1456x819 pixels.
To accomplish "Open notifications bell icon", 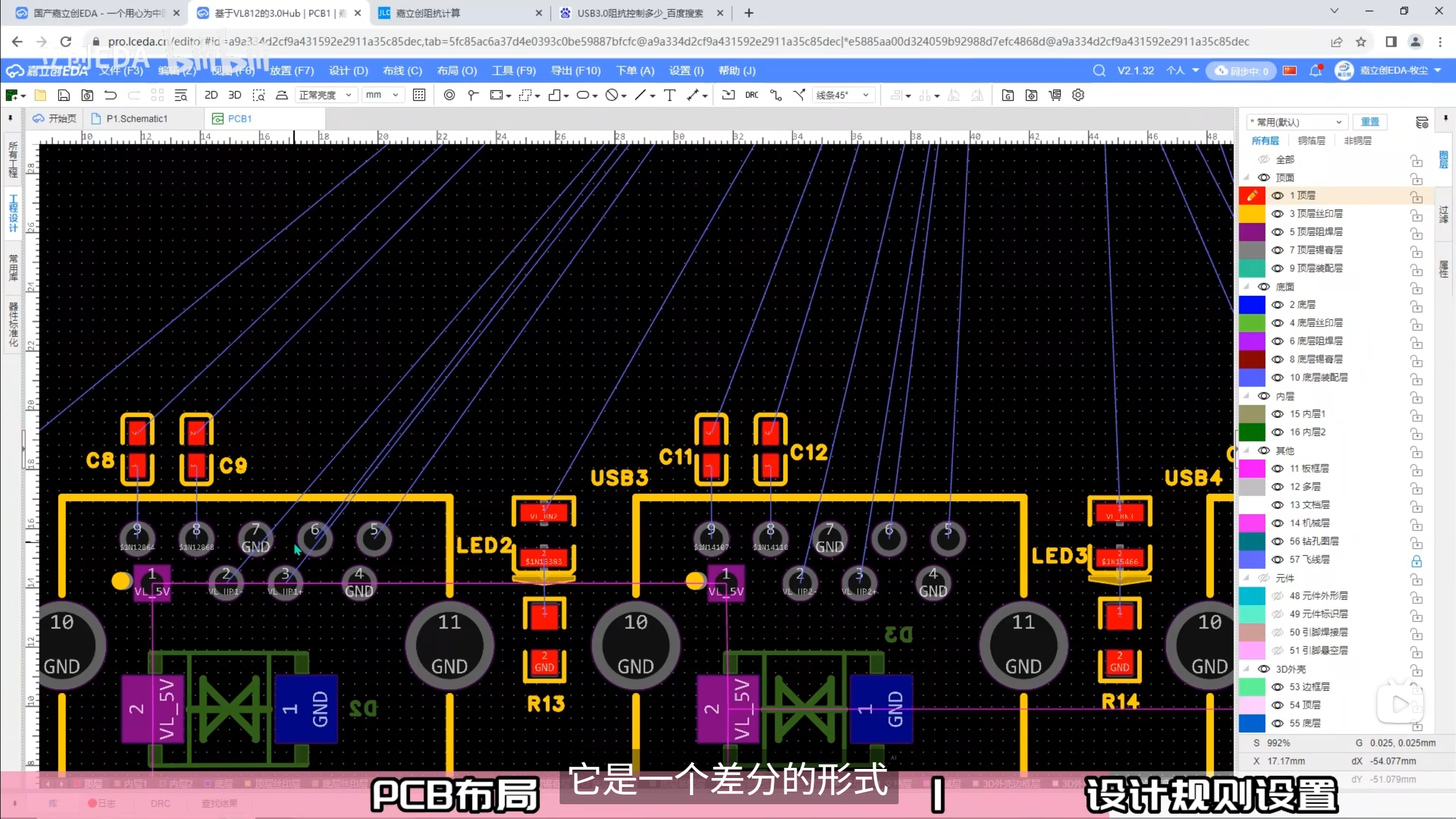I will [x=1316, y=71].
